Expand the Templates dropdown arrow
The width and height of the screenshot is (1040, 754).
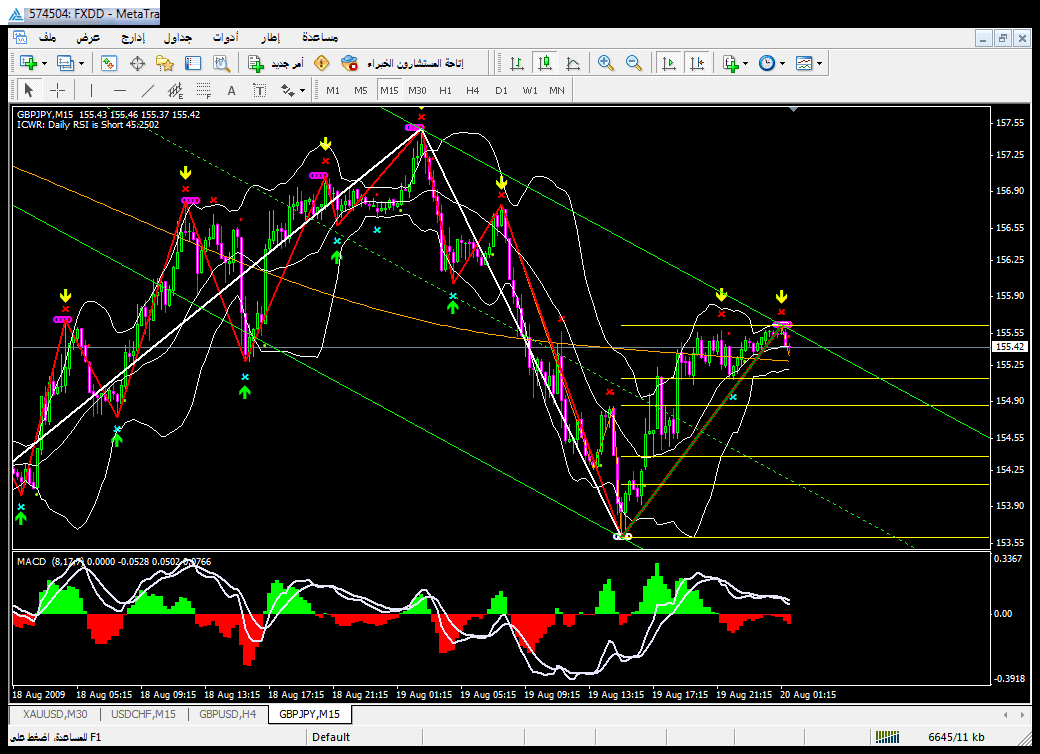pyautogui.click(x=820, y=63)
